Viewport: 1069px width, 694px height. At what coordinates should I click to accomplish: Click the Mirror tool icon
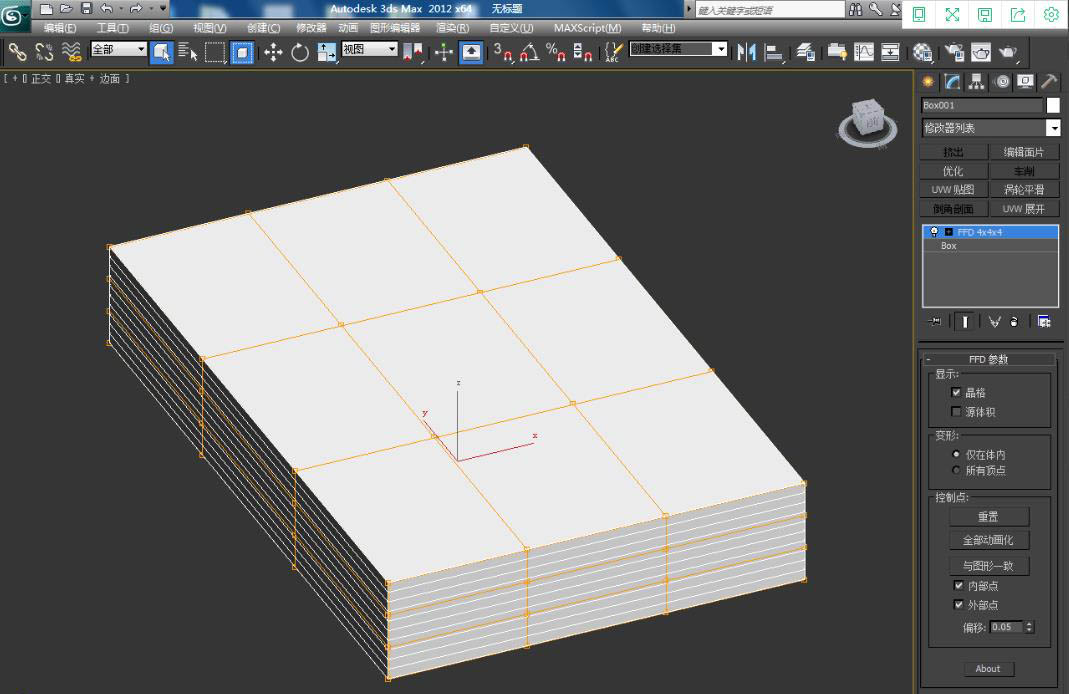tap(746, 52)
